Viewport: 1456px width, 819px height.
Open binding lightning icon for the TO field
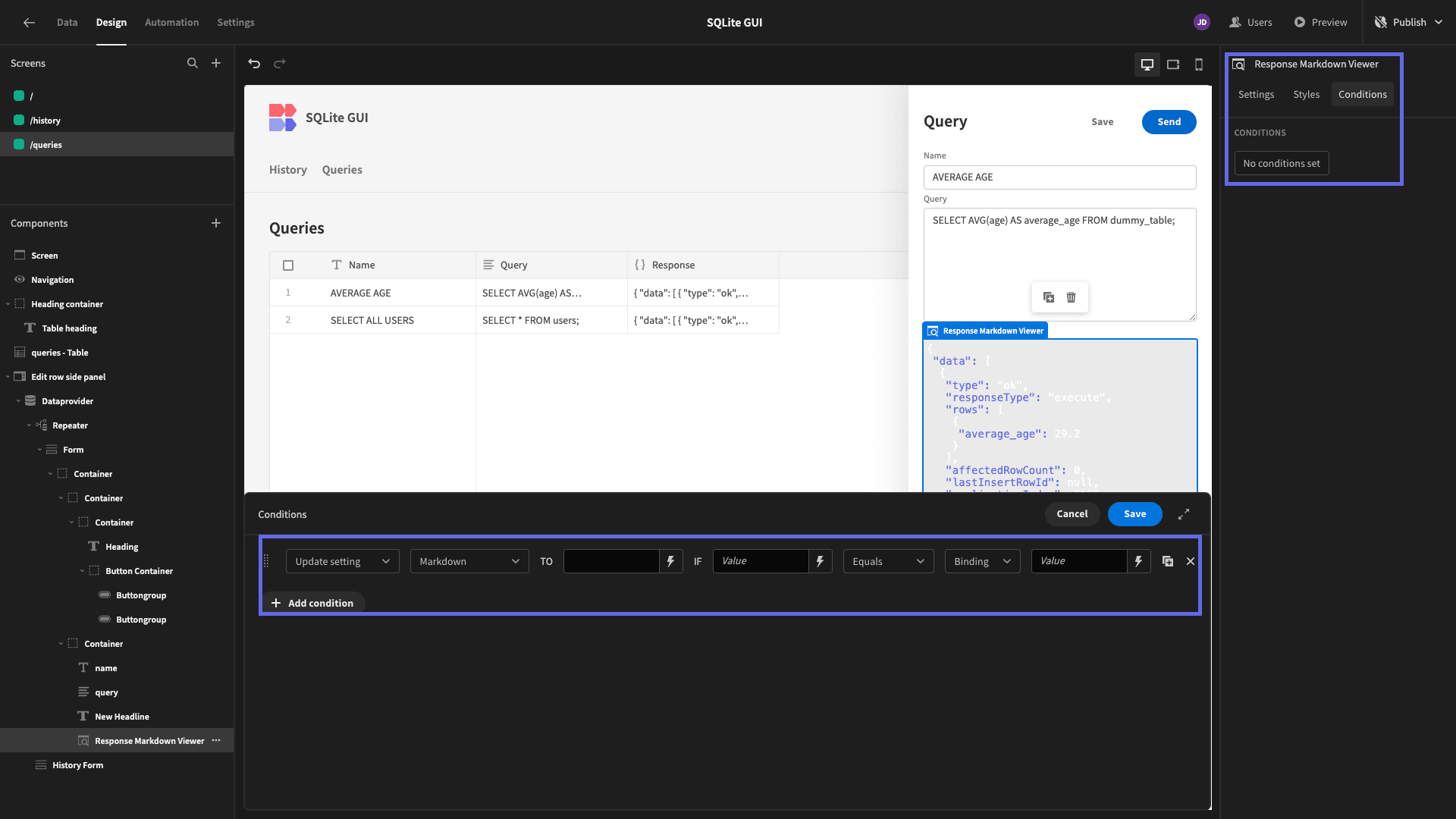click(670, 561)
